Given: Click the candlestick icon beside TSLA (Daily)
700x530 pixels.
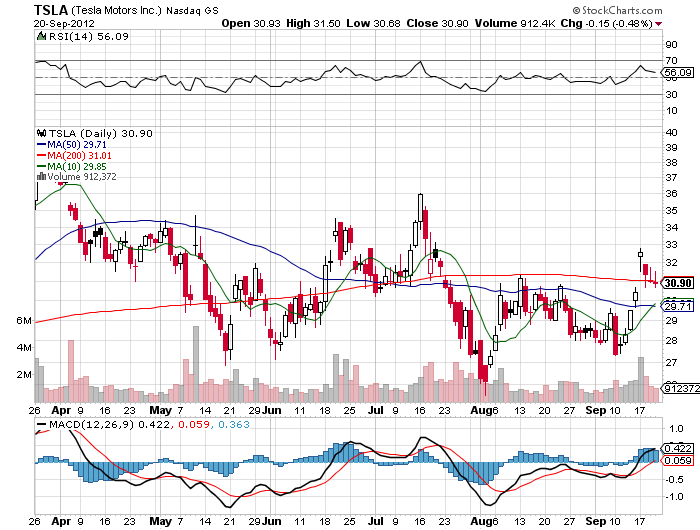Looking at the screenshot, I should (42, 133).
